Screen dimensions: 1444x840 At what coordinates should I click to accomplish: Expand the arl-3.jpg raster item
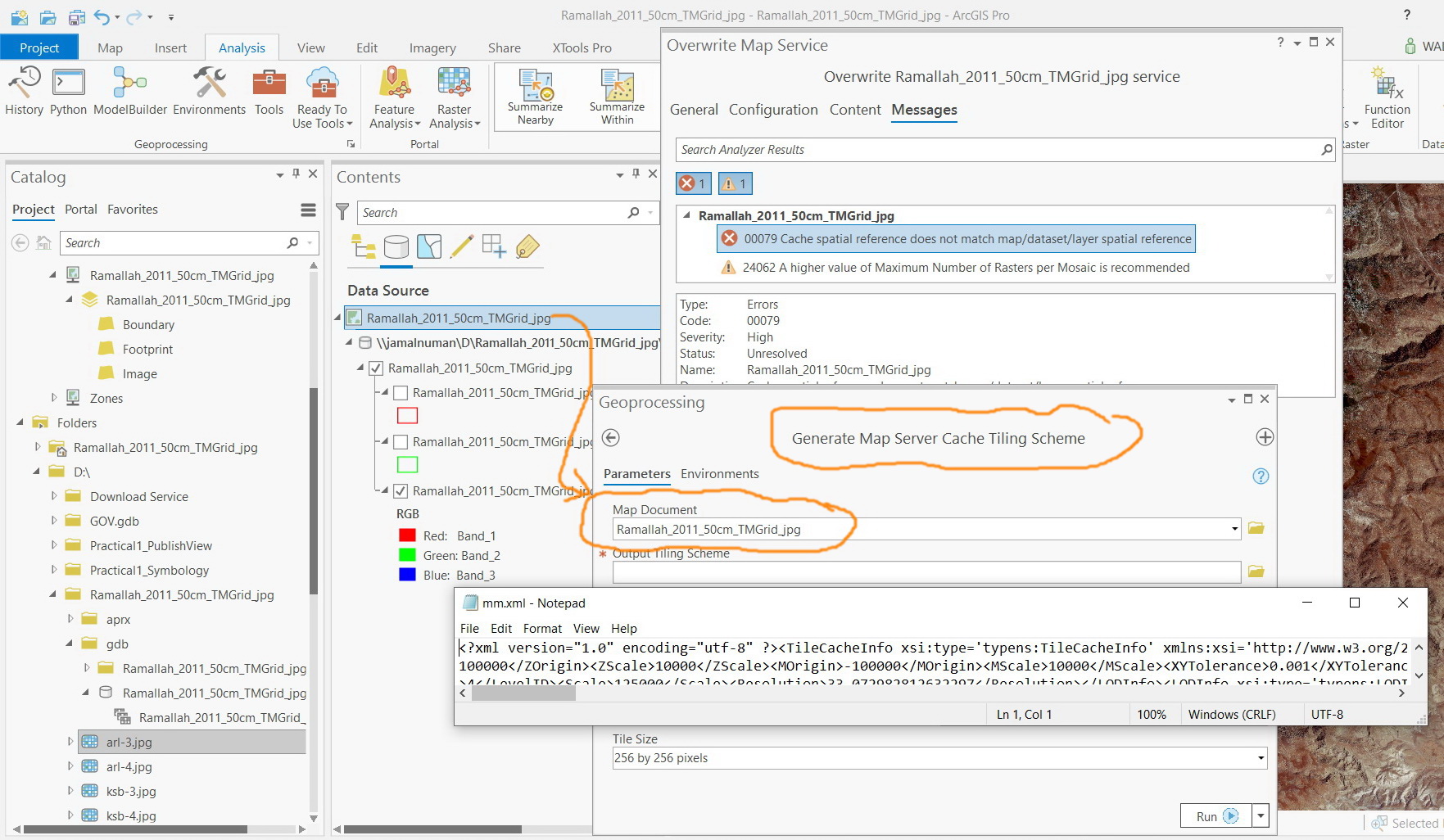click(x=70, y=742)
